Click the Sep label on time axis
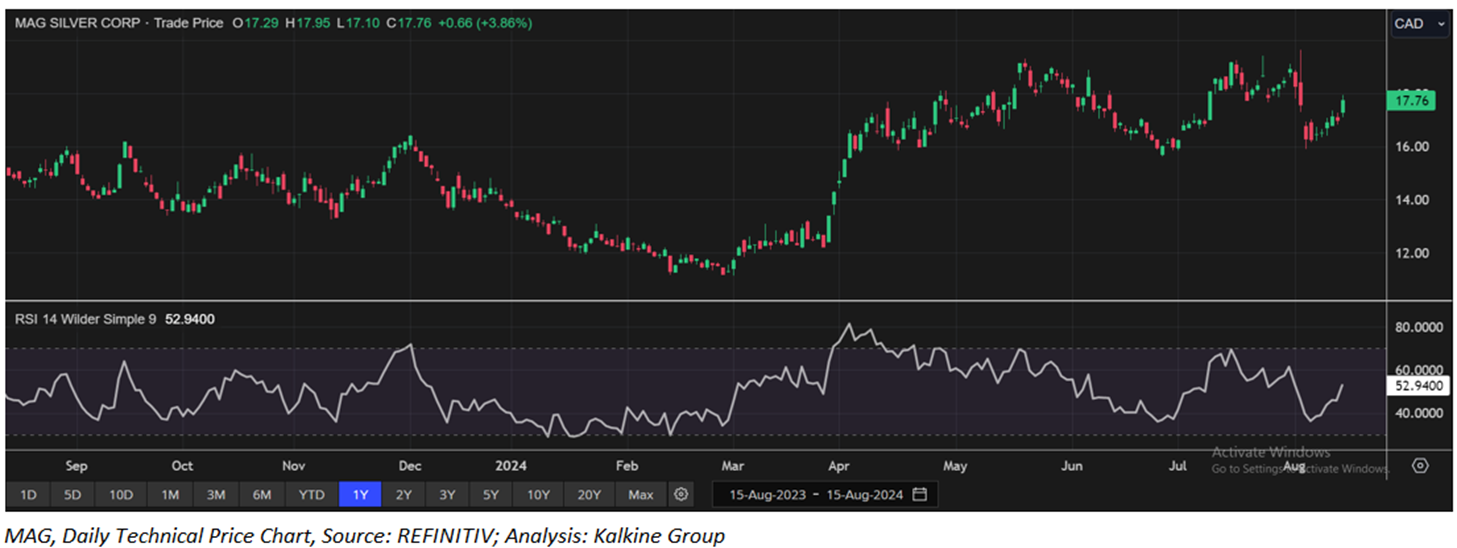This screenshot has height=548, width=1457. pyautogui.click(x=76, y=466)
